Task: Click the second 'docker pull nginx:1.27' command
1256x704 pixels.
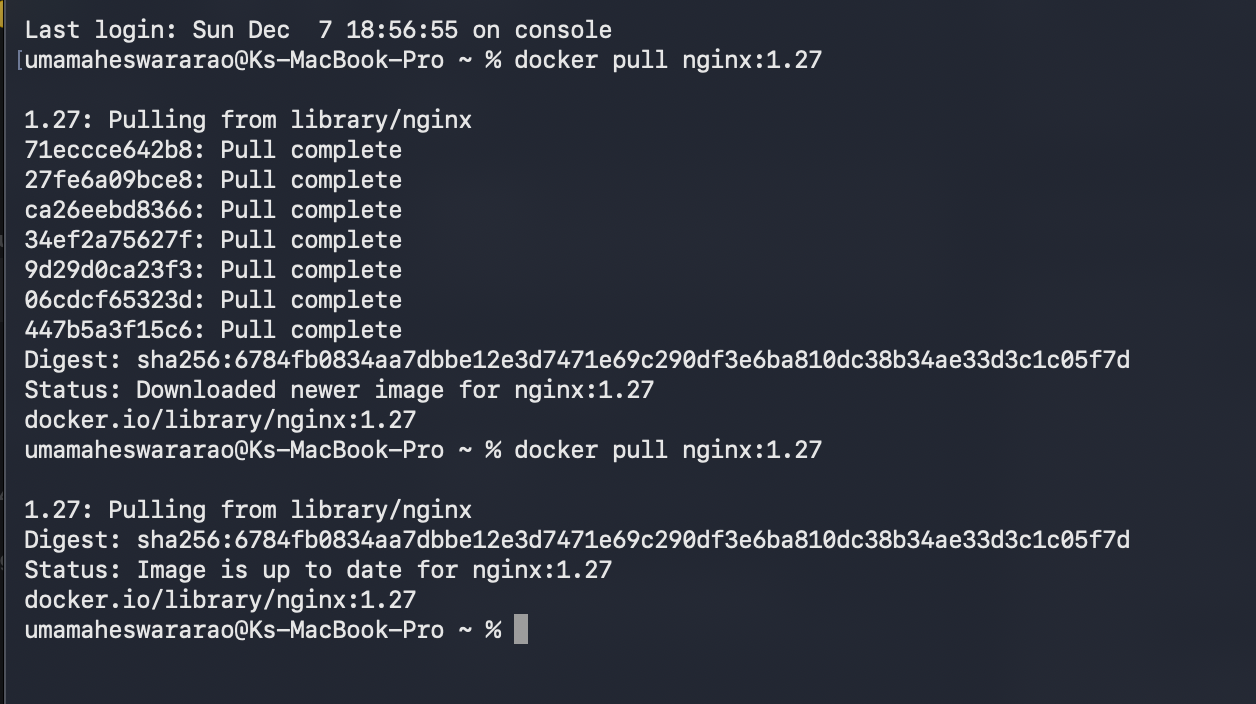Action: click(x=668, y=450)
